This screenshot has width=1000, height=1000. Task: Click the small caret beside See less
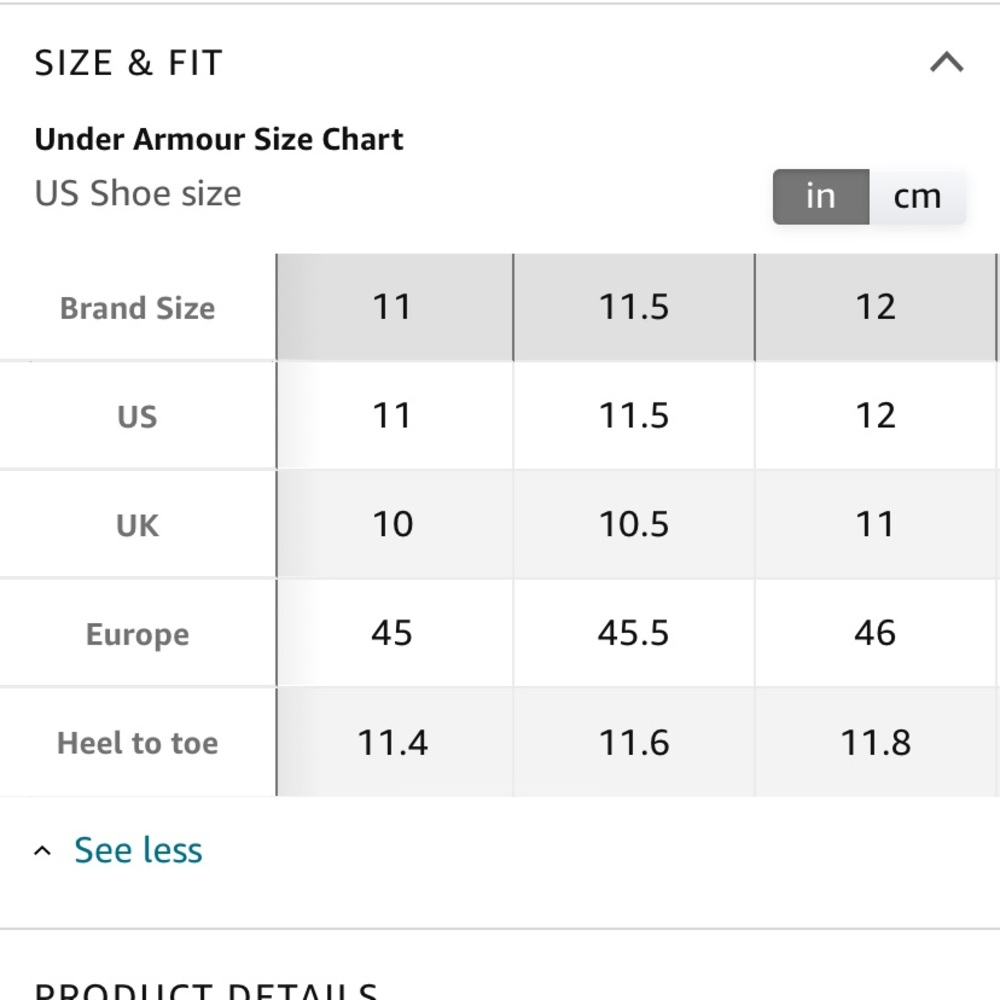42,852
